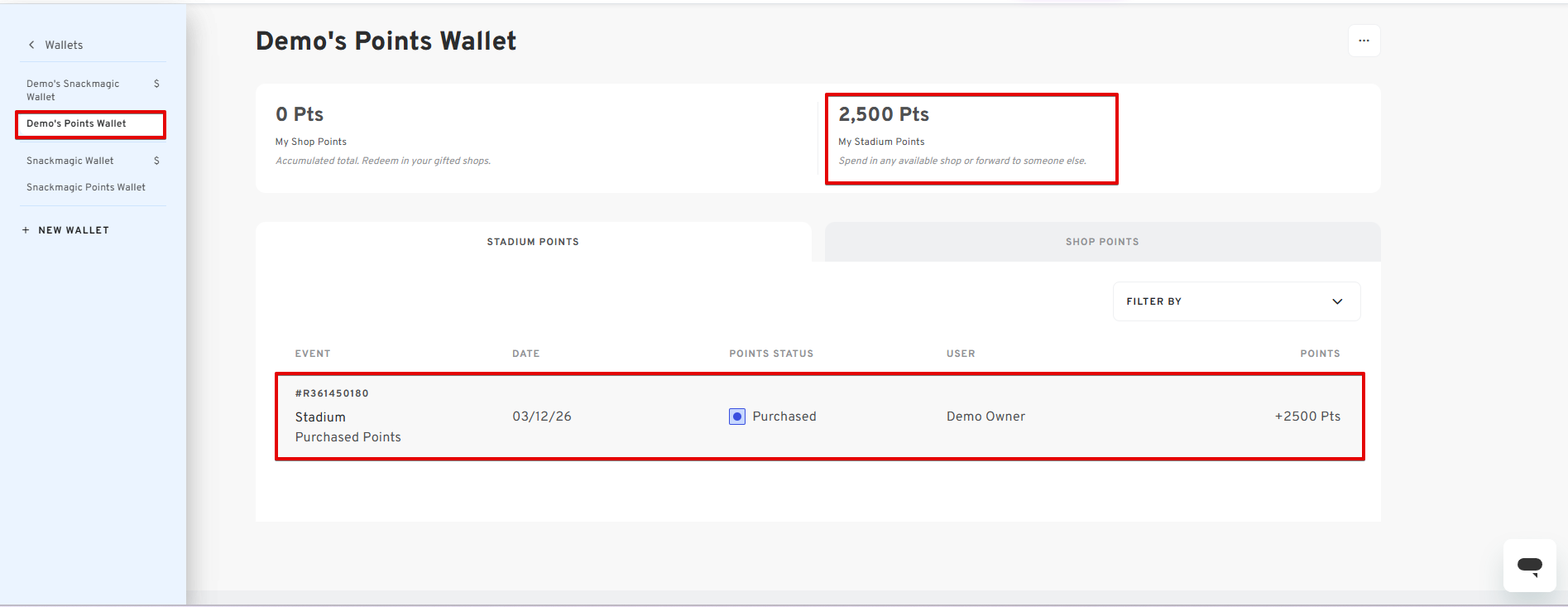Screen dimensions: 1568x607
Task: Click the plus icon for New Wallet
Action: (26, 230)
